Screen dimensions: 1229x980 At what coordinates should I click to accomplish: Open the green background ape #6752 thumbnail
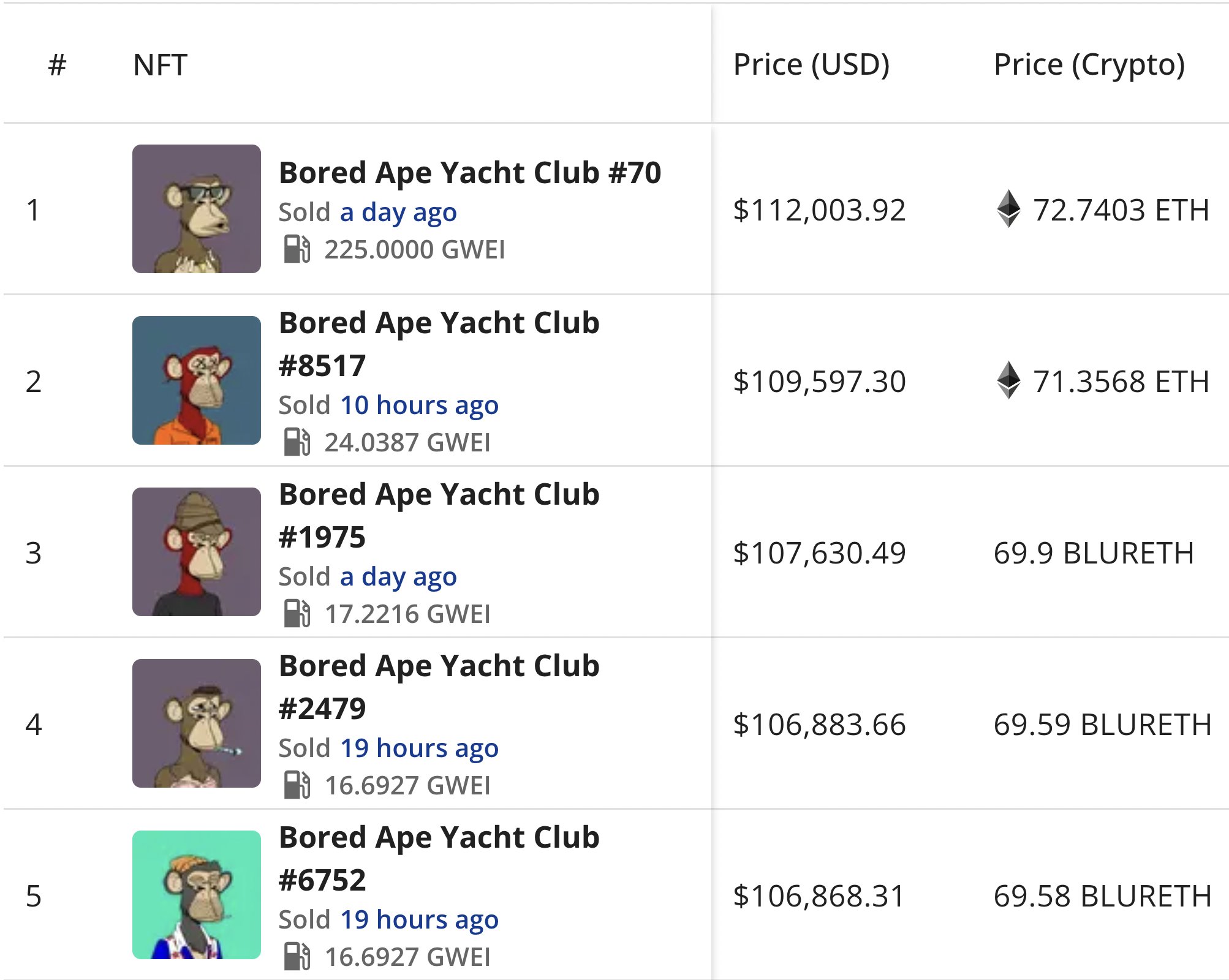click(x=197, y=895)
